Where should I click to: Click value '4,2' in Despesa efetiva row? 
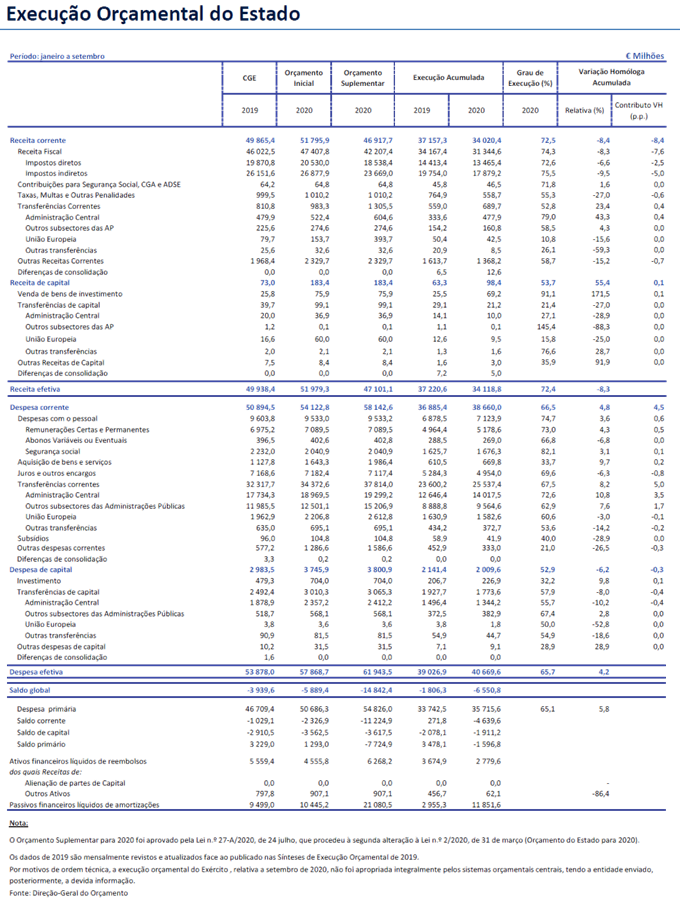click(604, 672)
